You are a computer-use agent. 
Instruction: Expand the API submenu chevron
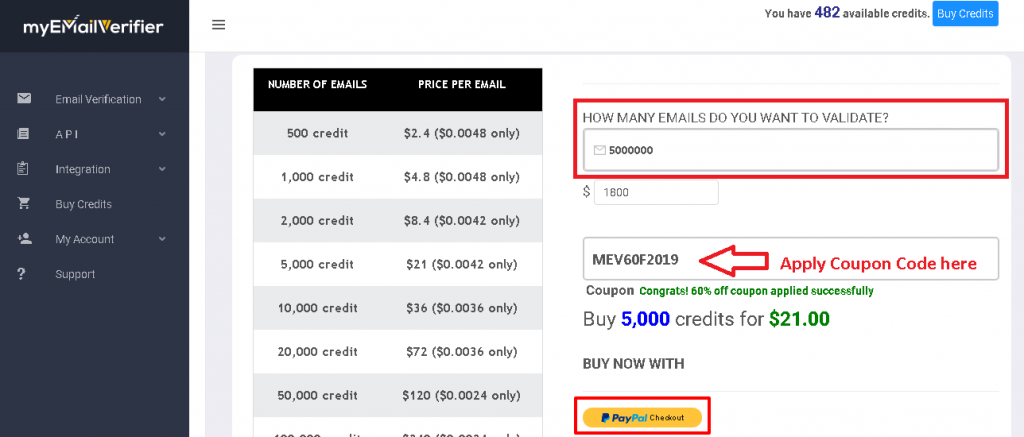[162, 134]
